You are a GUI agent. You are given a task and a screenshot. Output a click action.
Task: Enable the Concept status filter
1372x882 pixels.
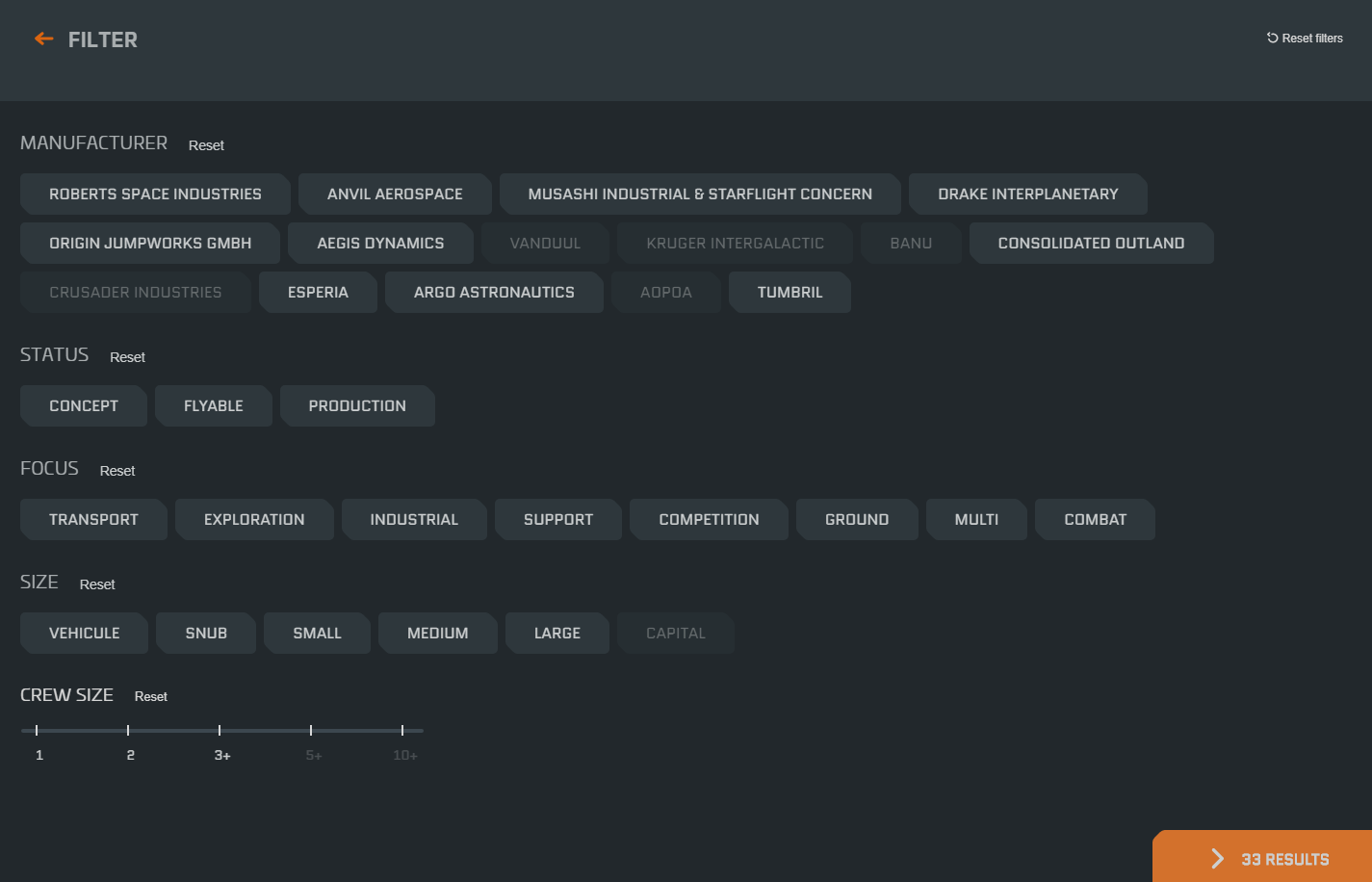(x=84, y=406)
